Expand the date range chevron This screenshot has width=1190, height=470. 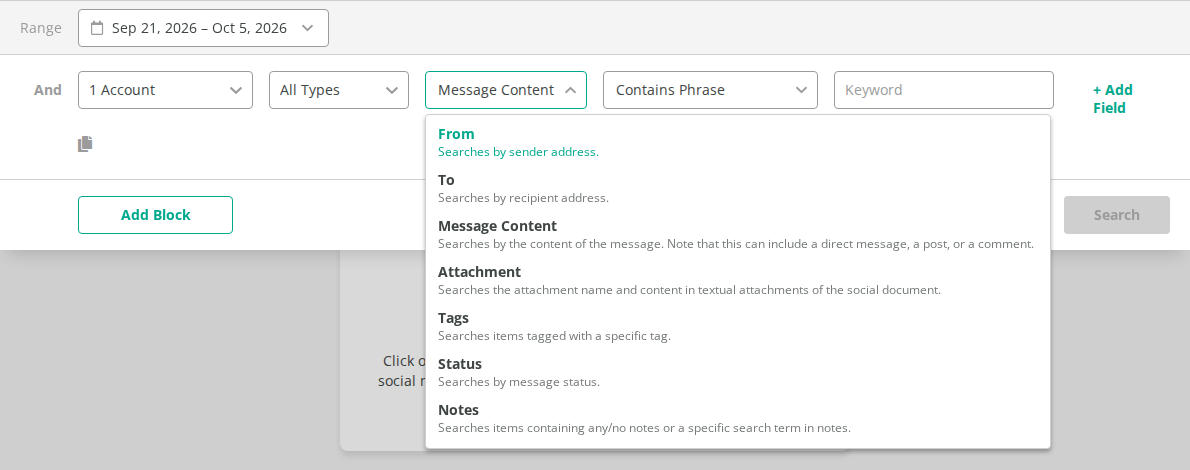pos(307,28)
